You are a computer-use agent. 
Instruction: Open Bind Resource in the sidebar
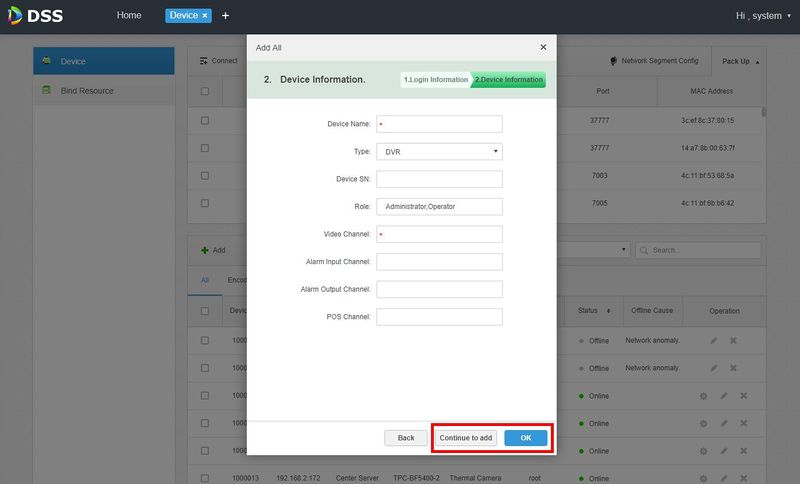104,90
